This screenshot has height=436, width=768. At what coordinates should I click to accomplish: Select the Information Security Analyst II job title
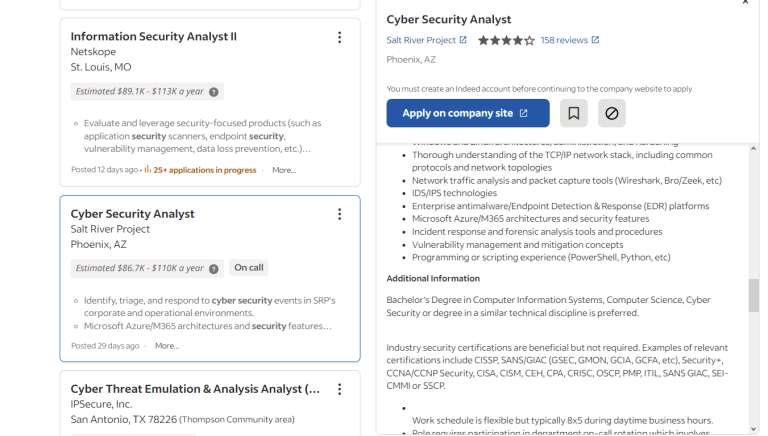point(153,37)
